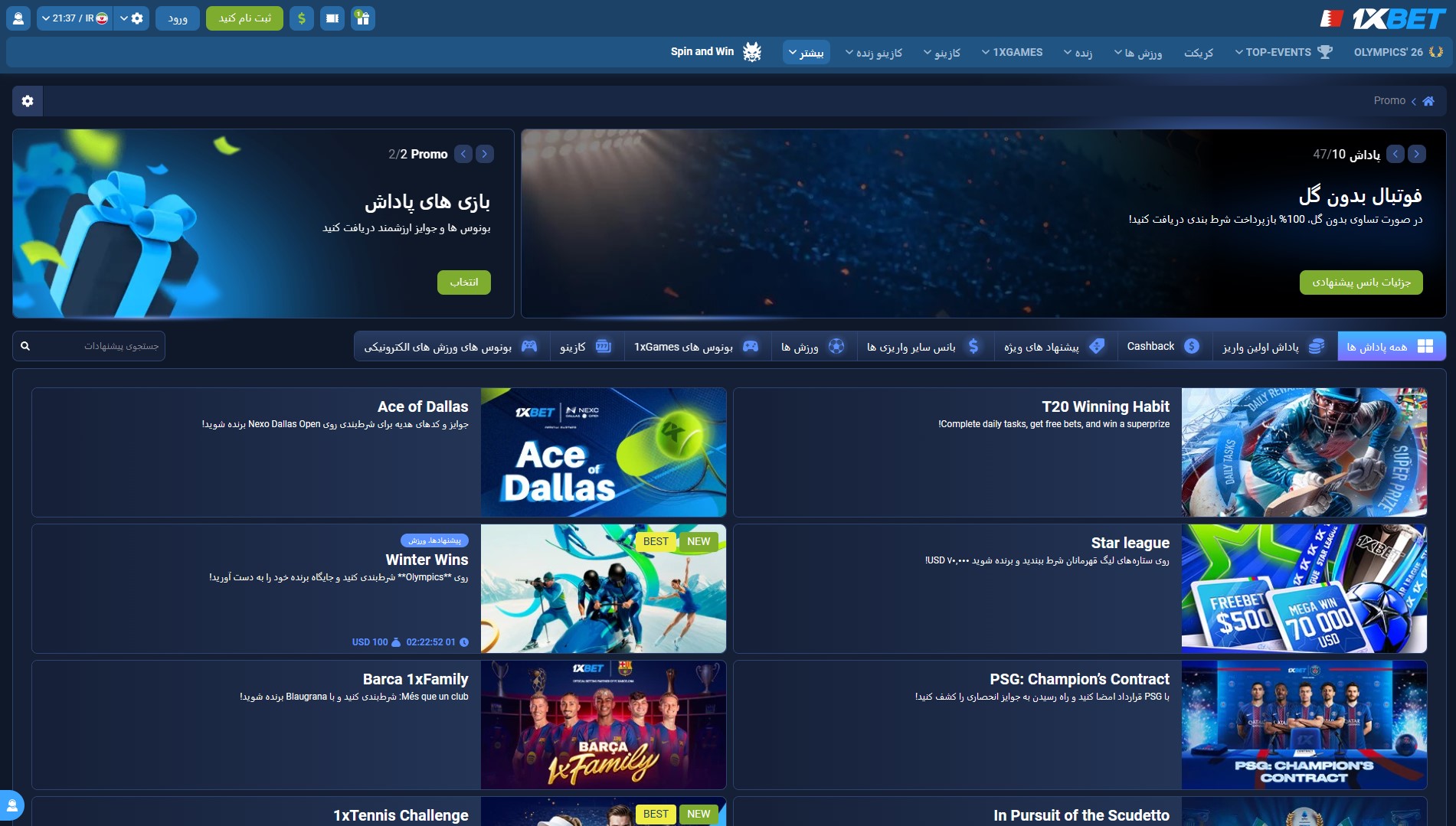Open live chat support bubble
This screenshot has height=826, width=1456.
[x=12, y=805]
